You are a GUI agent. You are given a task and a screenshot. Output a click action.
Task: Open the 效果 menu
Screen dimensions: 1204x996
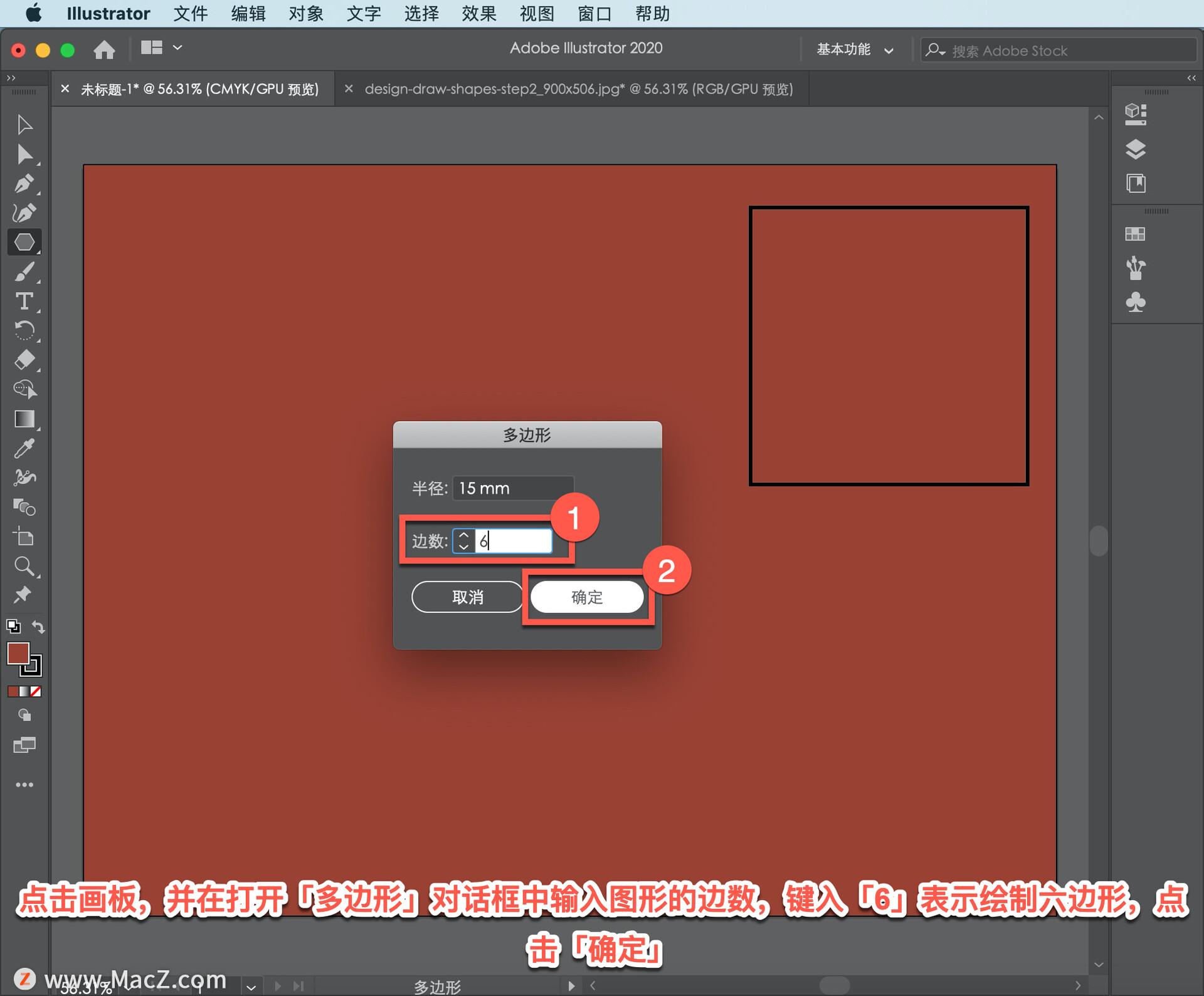coord(479,13)
